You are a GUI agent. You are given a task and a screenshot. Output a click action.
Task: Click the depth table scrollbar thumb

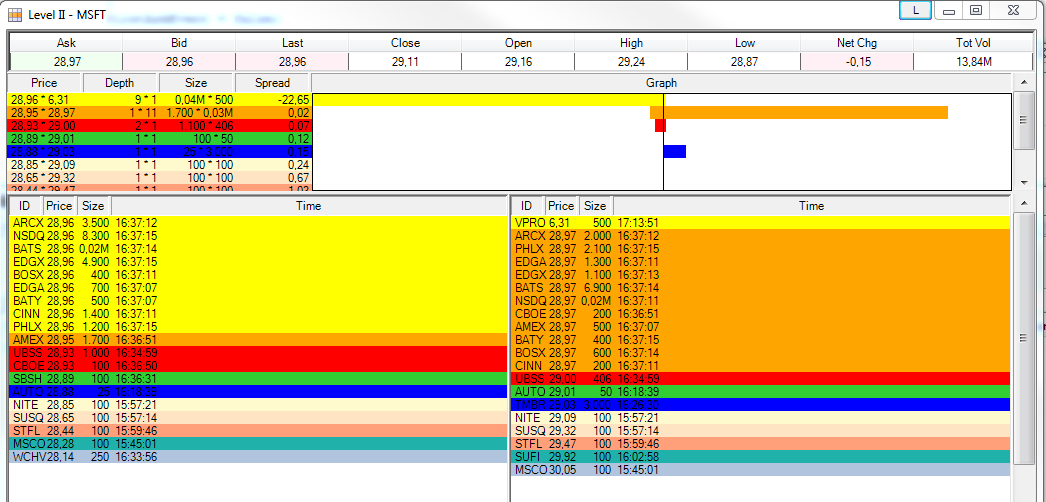pyautogui.click(x=1022, y=120)
